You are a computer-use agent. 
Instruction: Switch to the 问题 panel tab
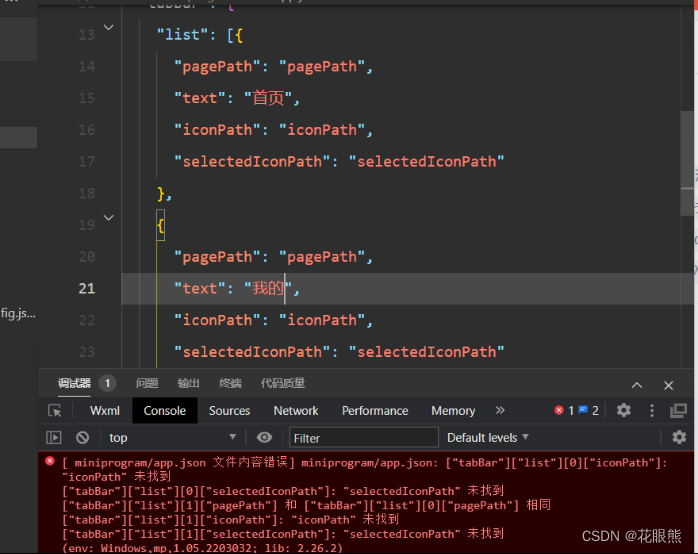(147, 383)
